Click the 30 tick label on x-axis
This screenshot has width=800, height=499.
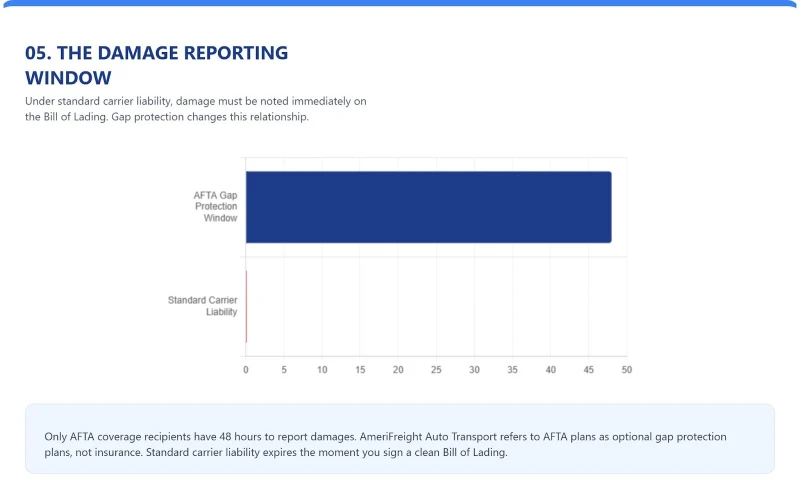tap(474, 370)
